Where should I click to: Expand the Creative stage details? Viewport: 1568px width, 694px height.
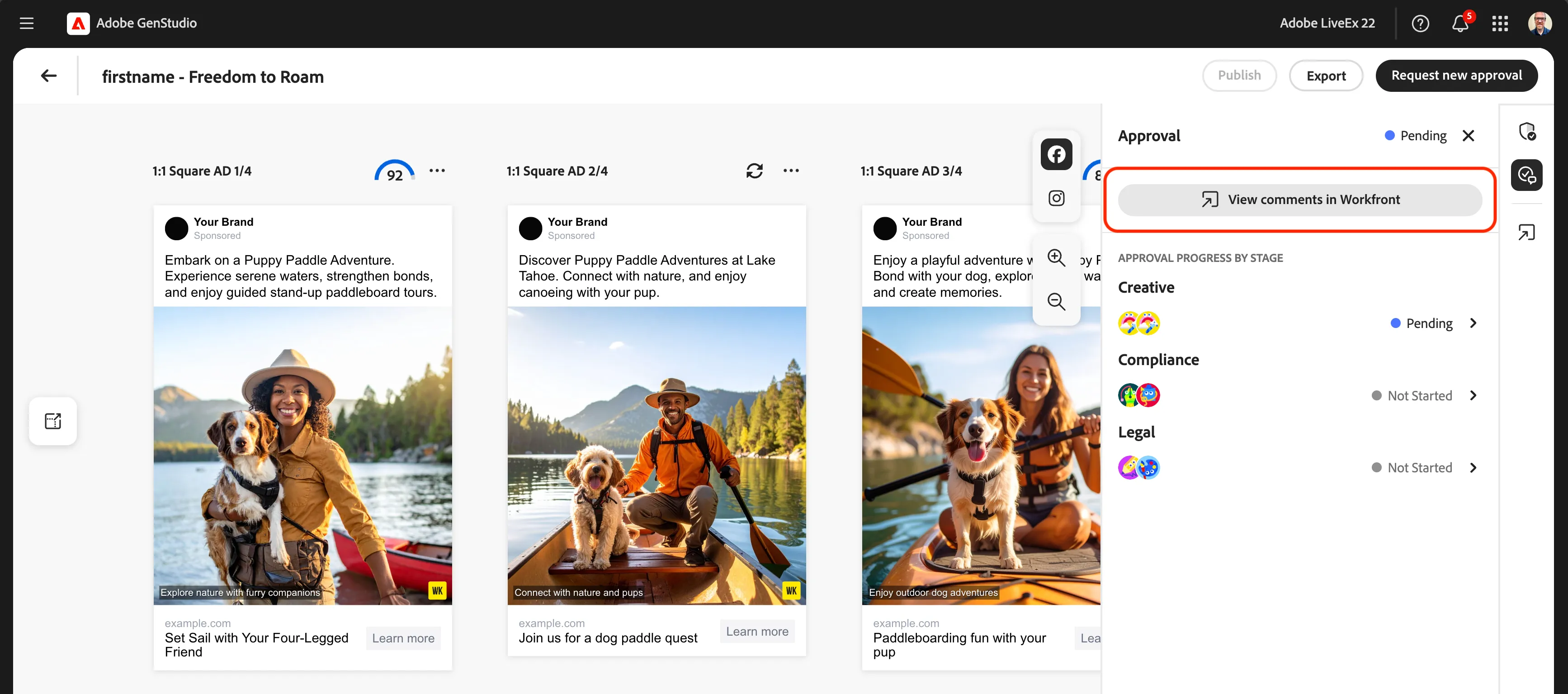1473,323
